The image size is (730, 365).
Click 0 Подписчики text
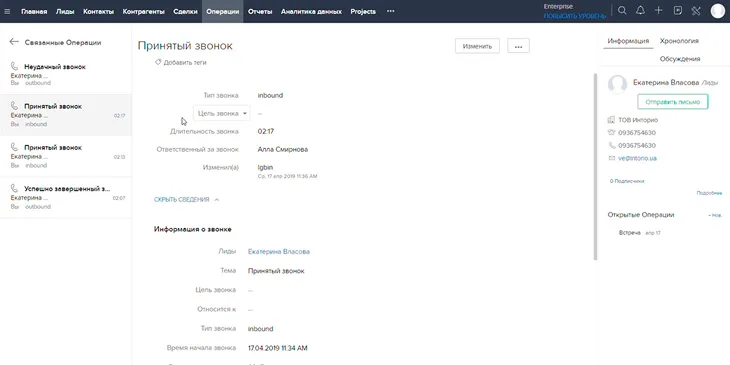[x=627, y=181]
